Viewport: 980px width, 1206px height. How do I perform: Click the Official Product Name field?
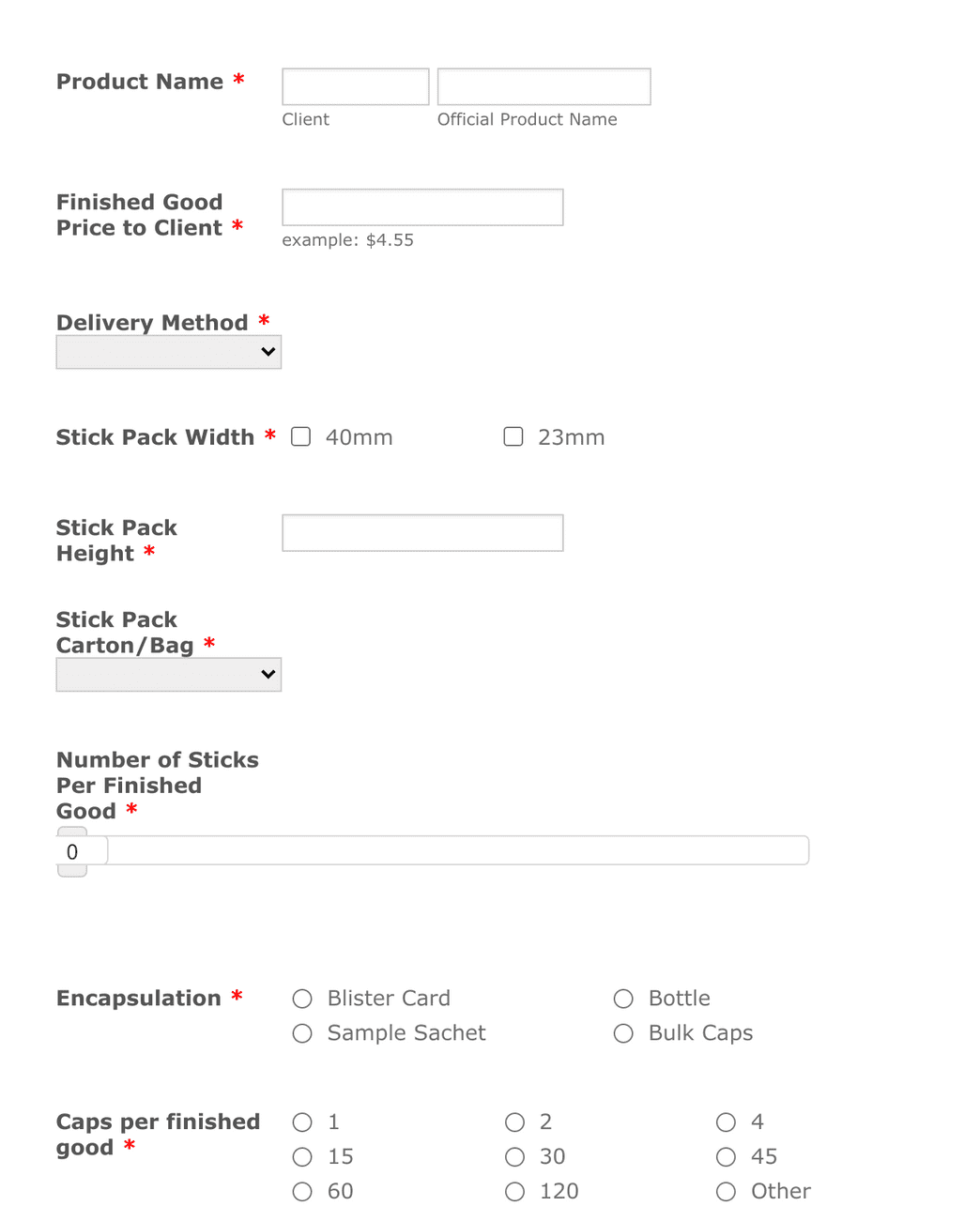click(x=544, y=85)
